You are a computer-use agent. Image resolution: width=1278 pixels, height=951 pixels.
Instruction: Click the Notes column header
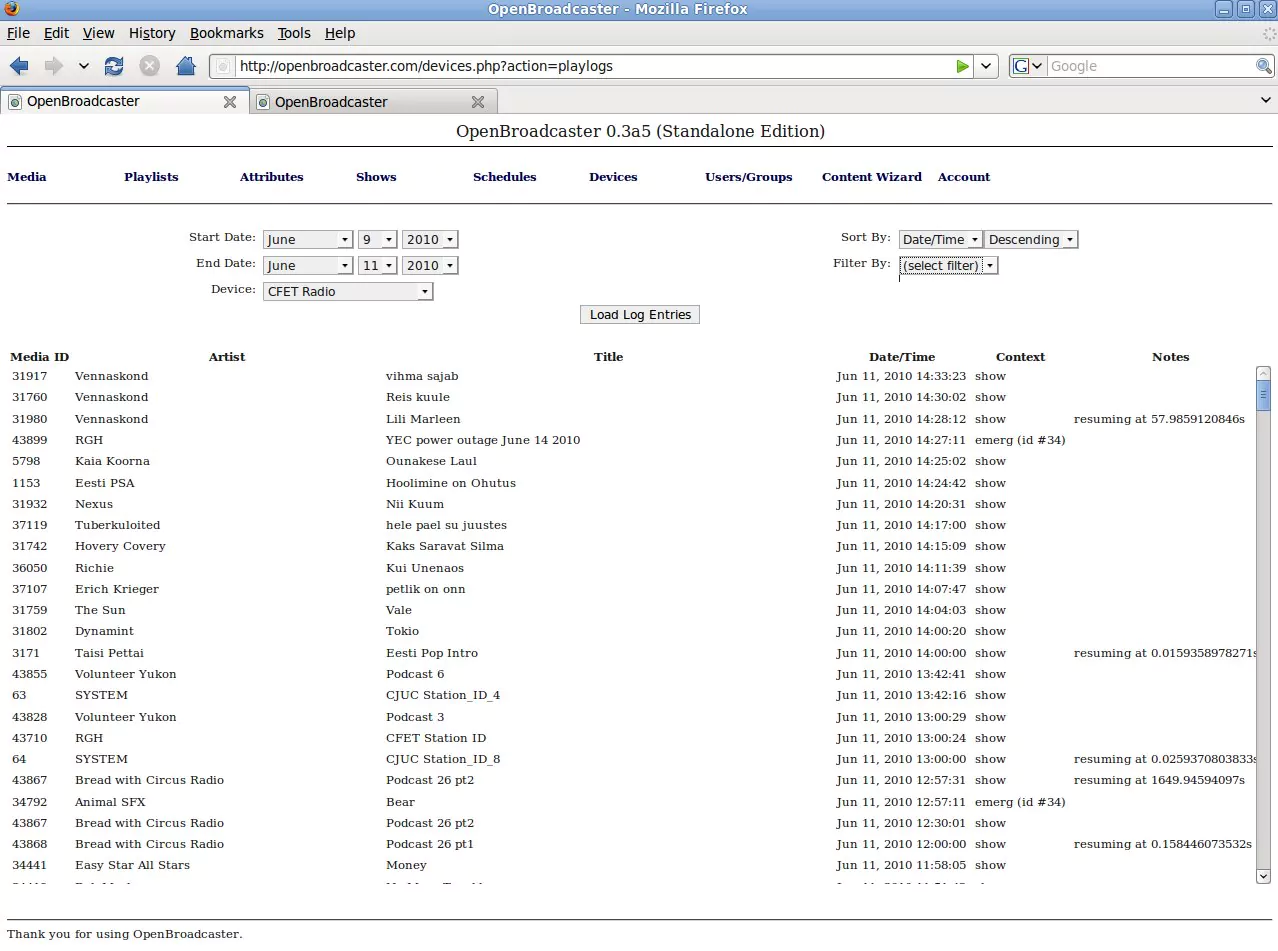click(1170, 357)
